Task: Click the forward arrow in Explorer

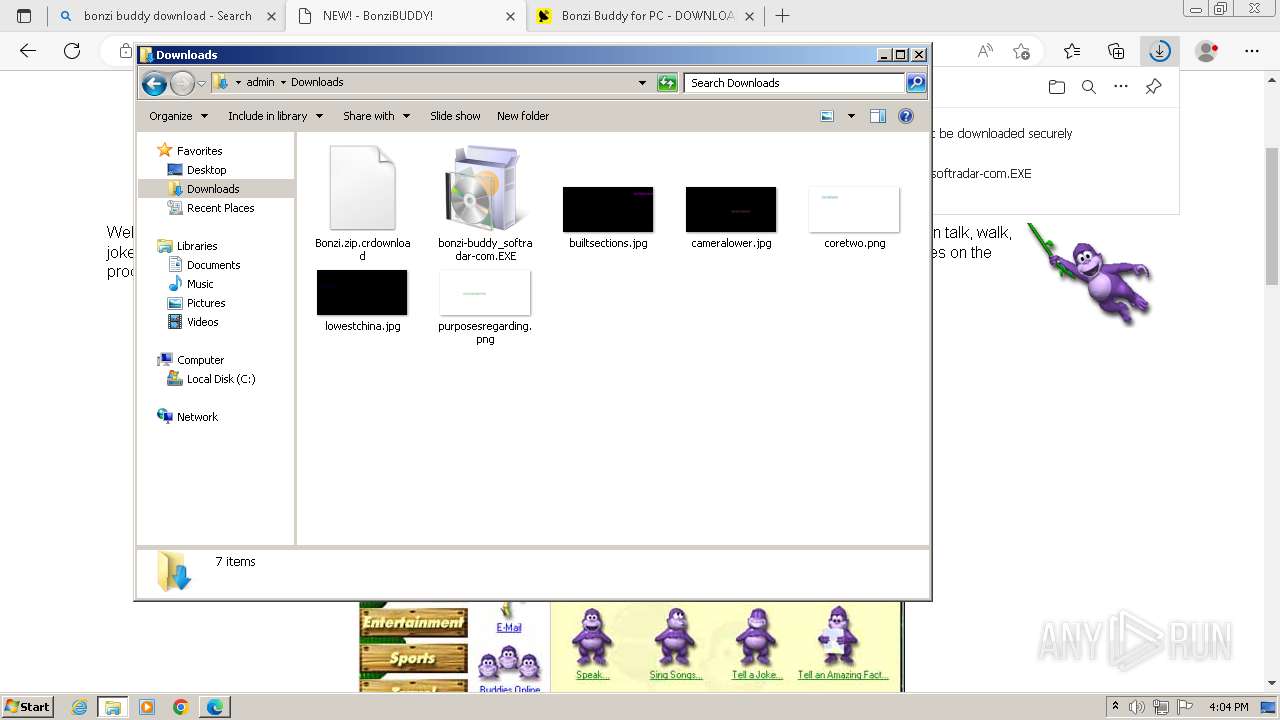Action: tap(182, 83)
